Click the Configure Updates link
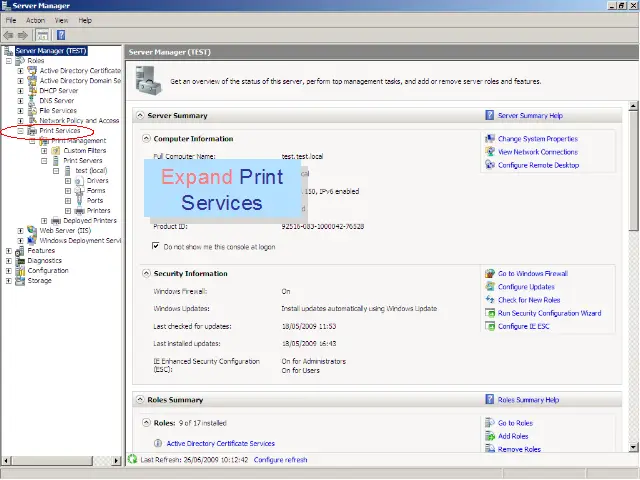This screenshot has height=480, width=640. click(x=526, y=287)
